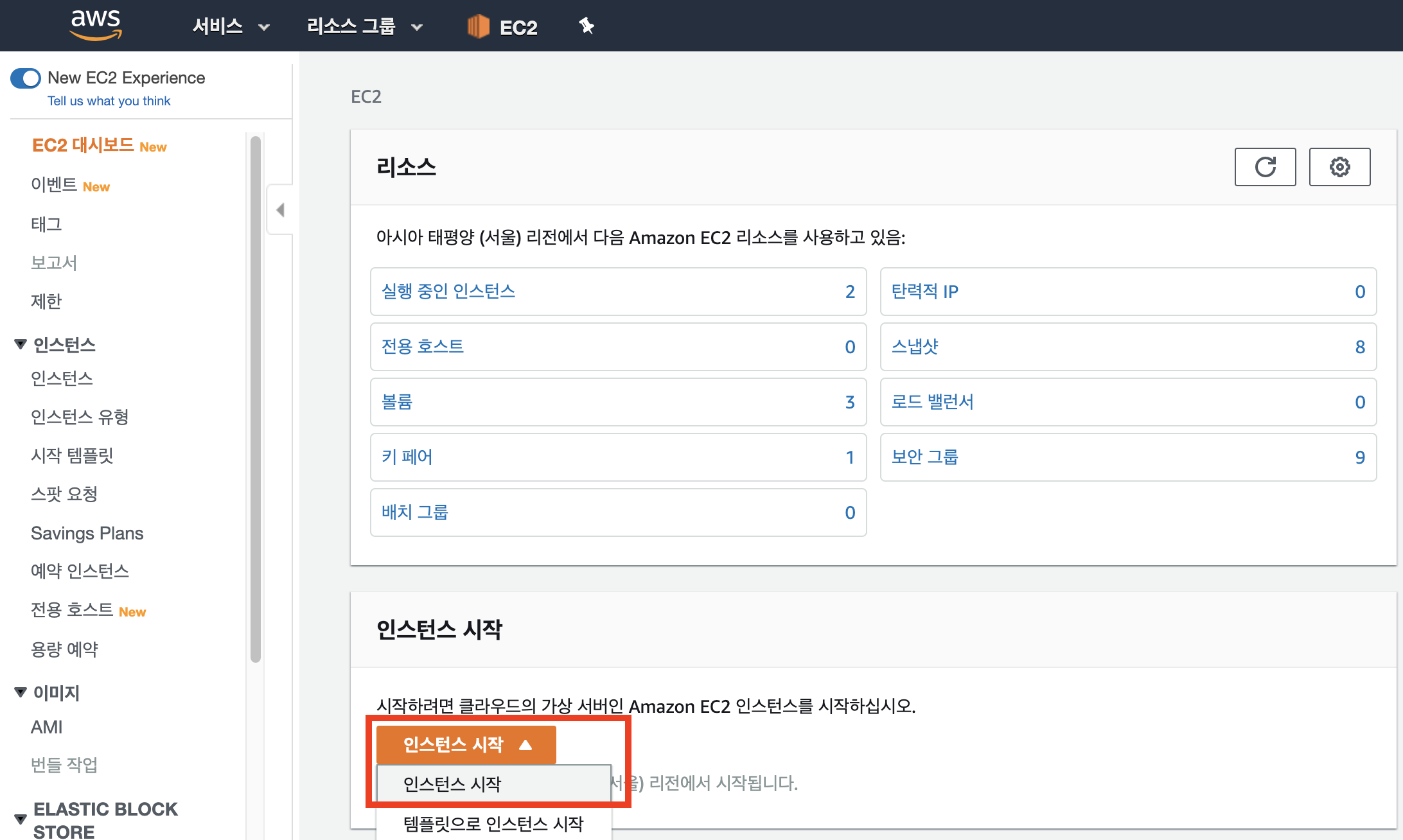Open the 리소스 그룹 dropdown menu
Viewport: 1403px width, 840px height.
click(364, 26)
